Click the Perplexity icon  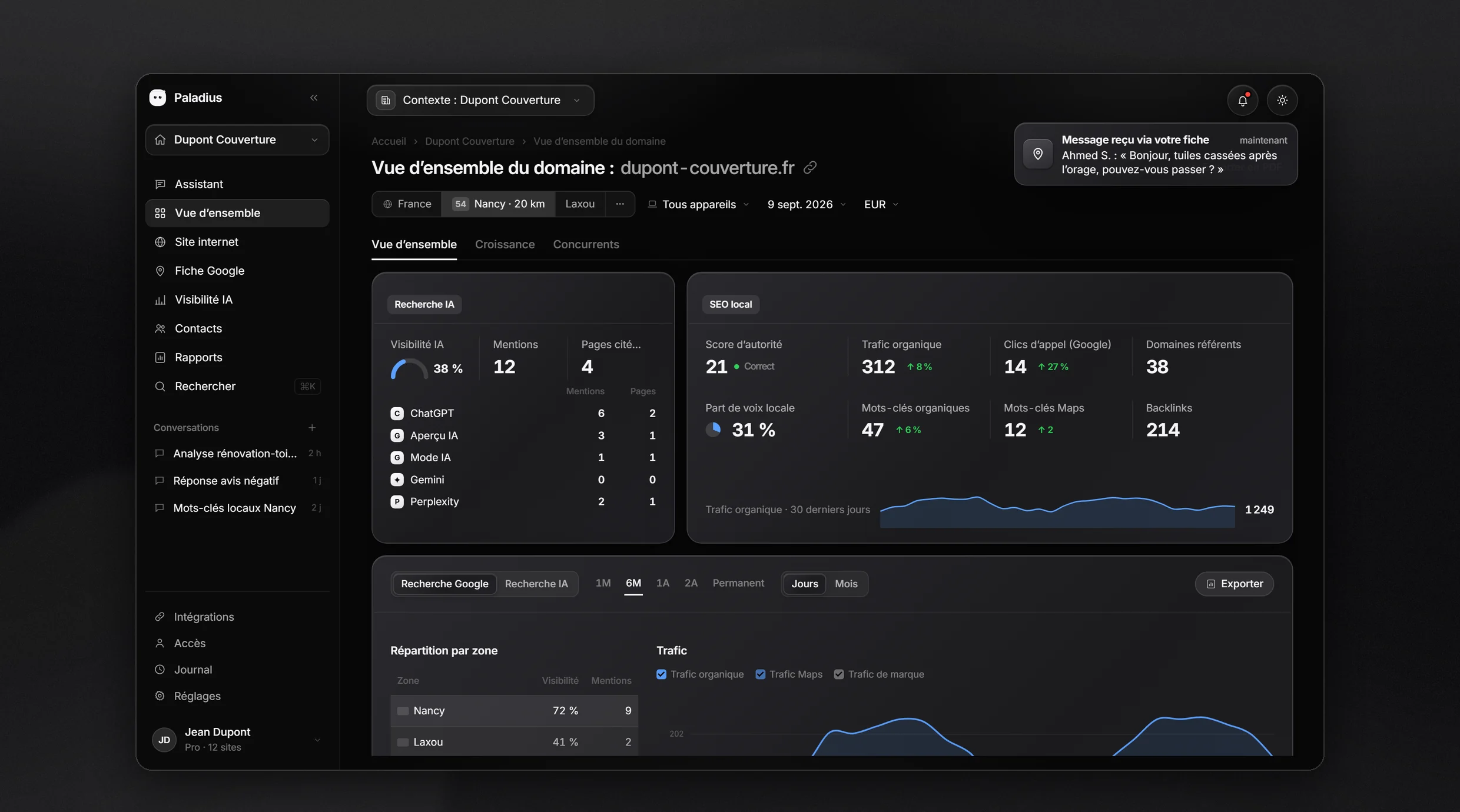click(397, 502)
